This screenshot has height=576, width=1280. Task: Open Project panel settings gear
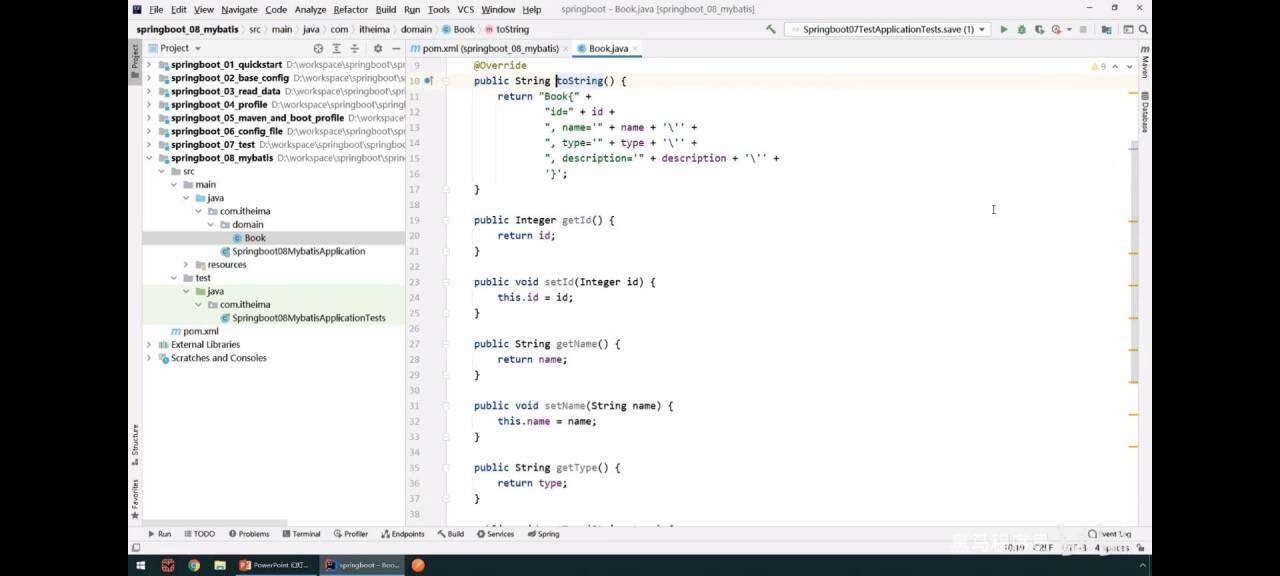coord(378,48)
